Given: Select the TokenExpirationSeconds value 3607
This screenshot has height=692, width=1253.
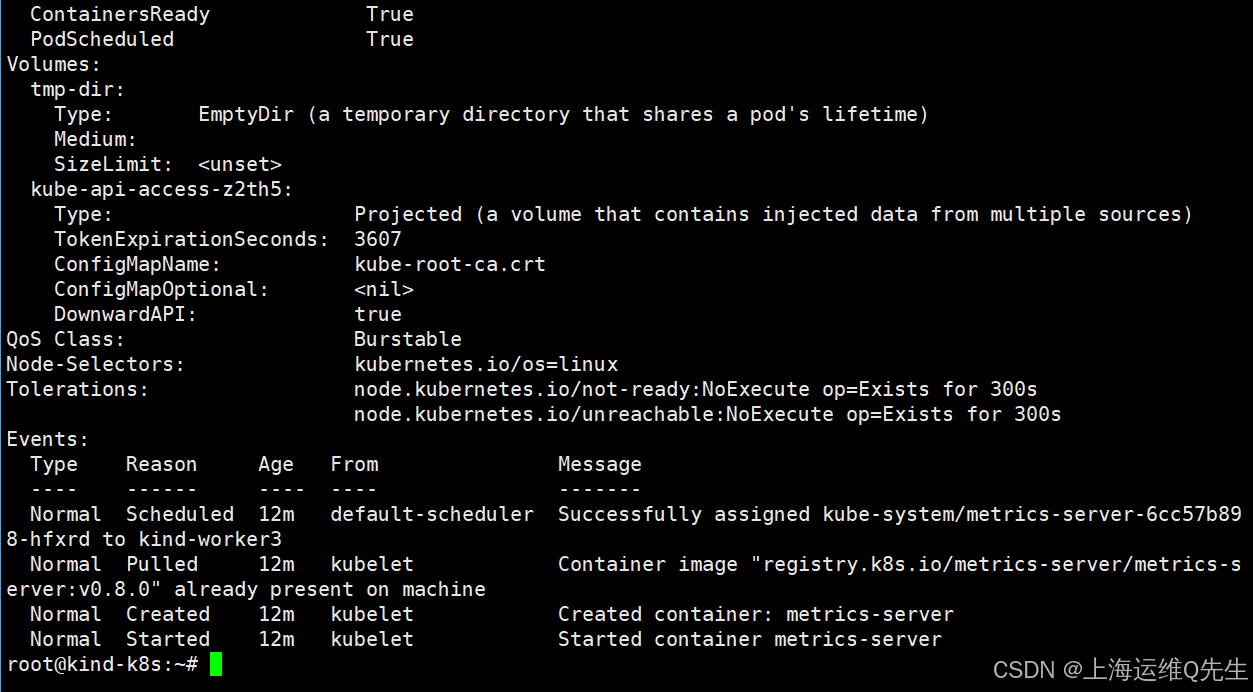Looking at the screenshot, I should tap(378, 238).
